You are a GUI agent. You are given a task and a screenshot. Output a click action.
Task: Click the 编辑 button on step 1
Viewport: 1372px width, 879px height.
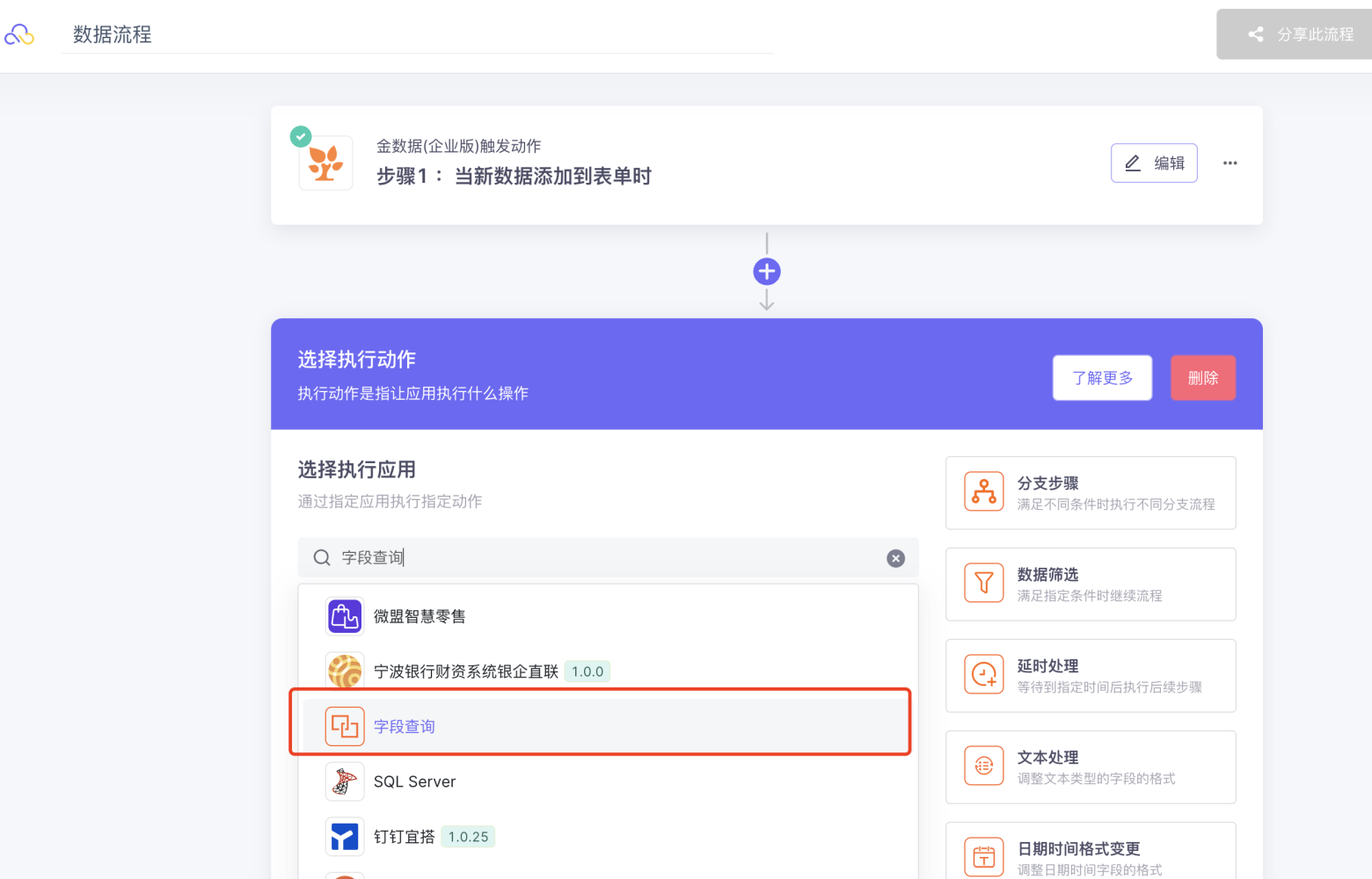click(x=1154, y=163)
